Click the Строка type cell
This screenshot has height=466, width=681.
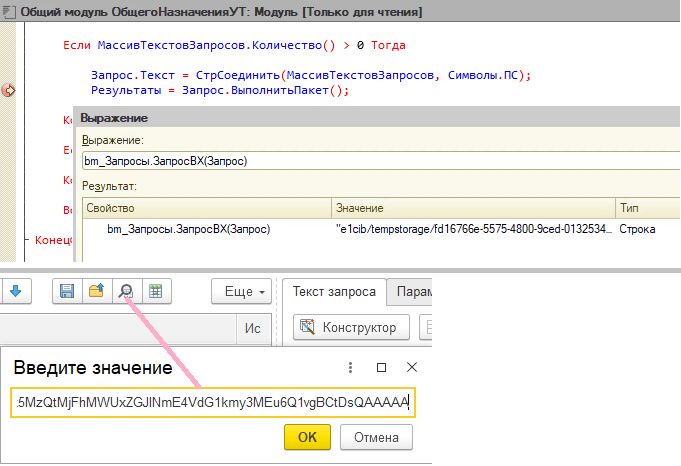click(637, 229)
